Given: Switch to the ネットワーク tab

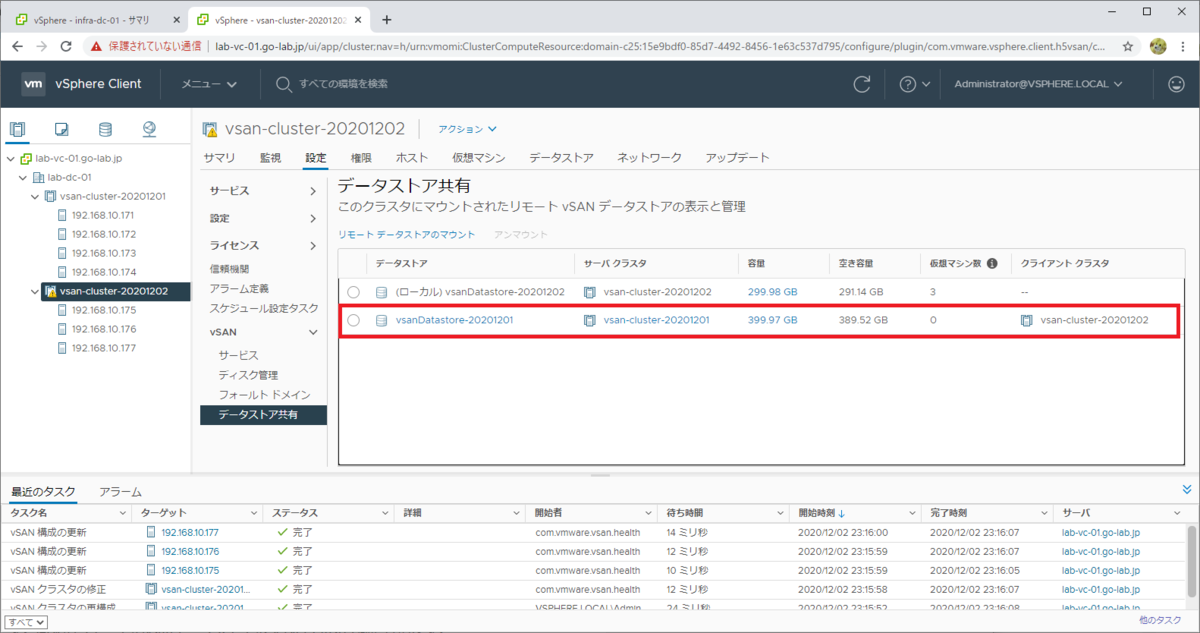Looking at the screenshot, I should point(649,158).
